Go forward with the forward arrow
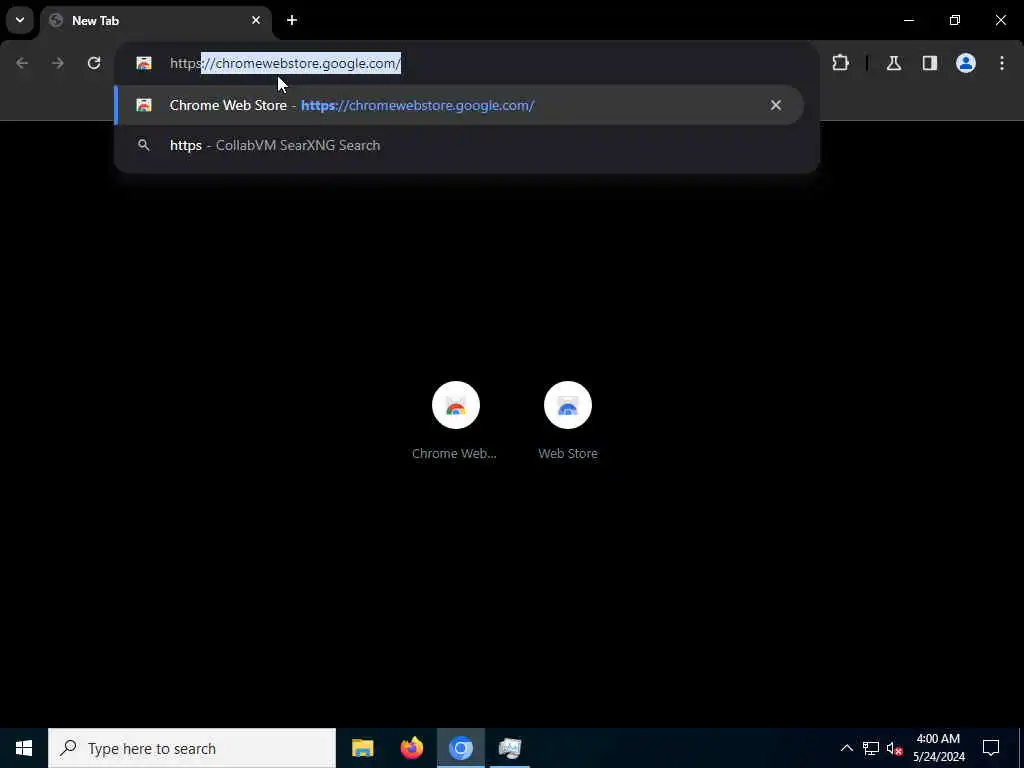 pyautogui.click(x=58, y=63)
